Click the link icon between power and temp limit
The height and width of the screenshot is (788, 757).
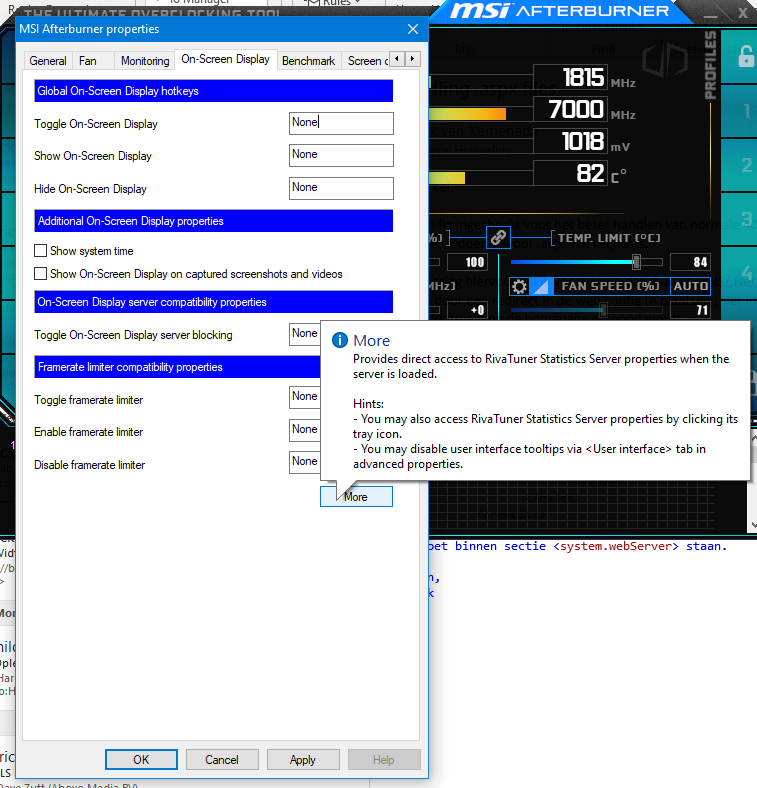(498, 237)
